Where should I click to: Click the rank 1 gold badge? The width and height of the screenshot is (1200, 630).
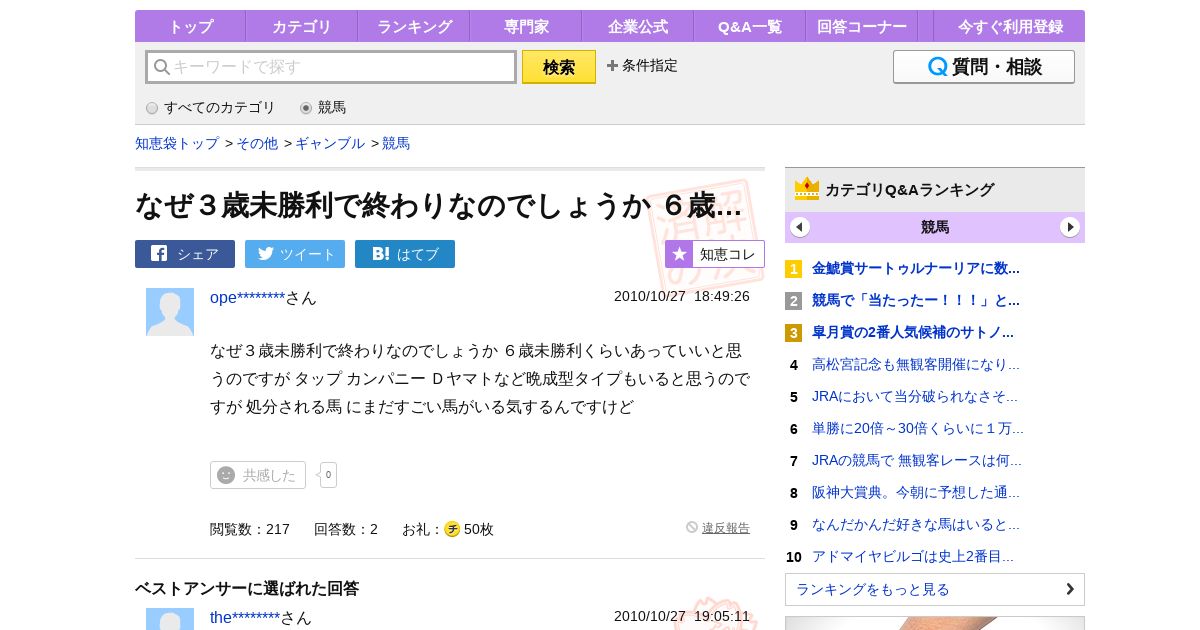coord(793,269)
